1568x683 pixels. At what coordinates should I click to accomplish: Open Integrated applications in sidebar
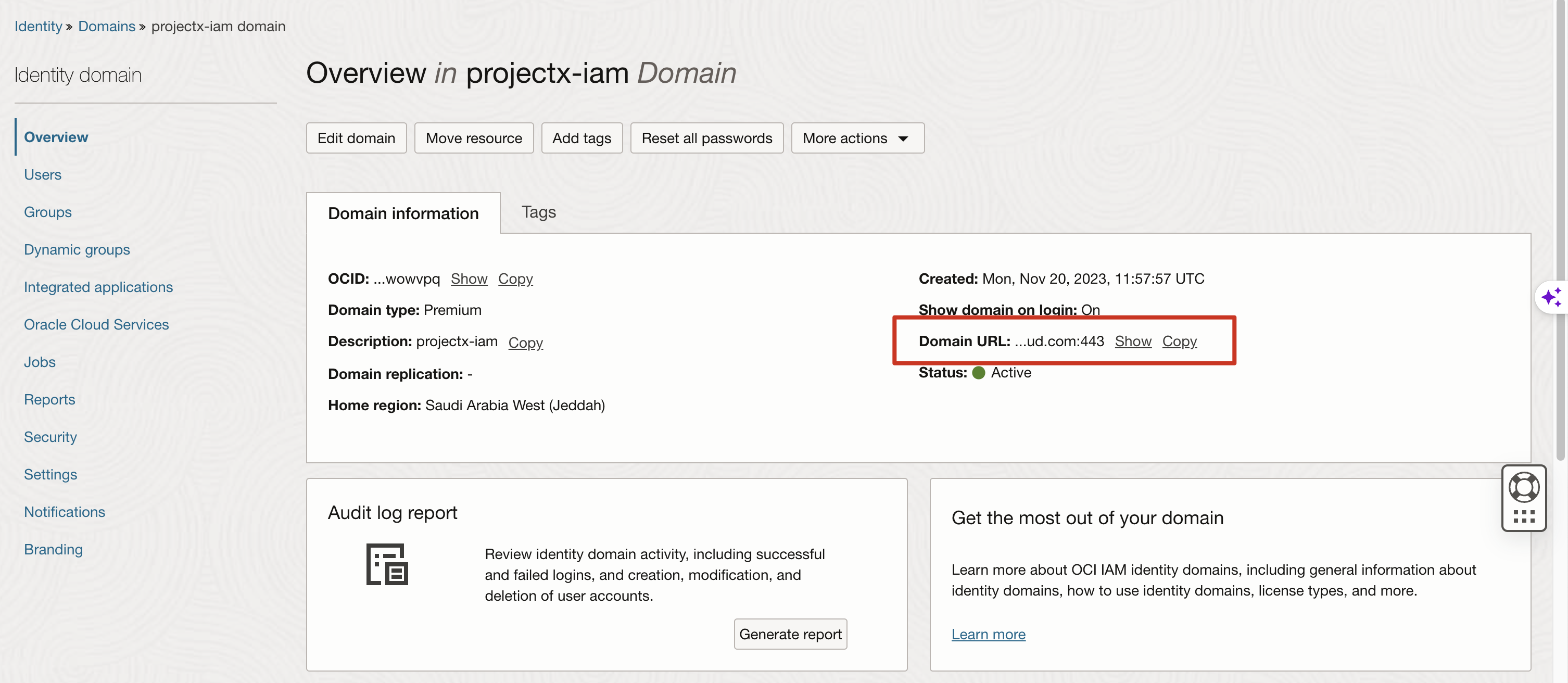click(x=98, y=287)
